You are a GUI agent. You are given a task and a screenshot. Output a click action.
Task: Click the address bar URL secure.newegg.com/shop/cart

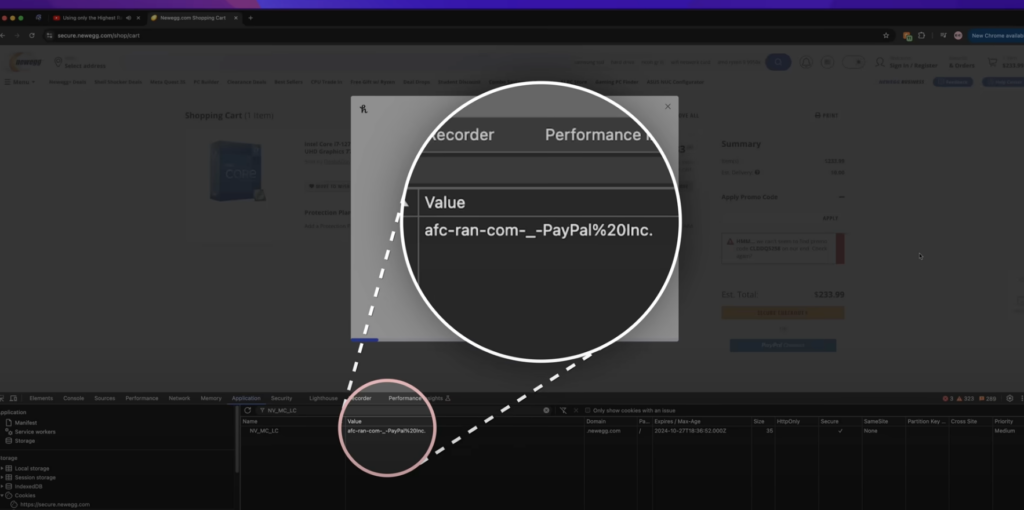(x=98, y=35)
